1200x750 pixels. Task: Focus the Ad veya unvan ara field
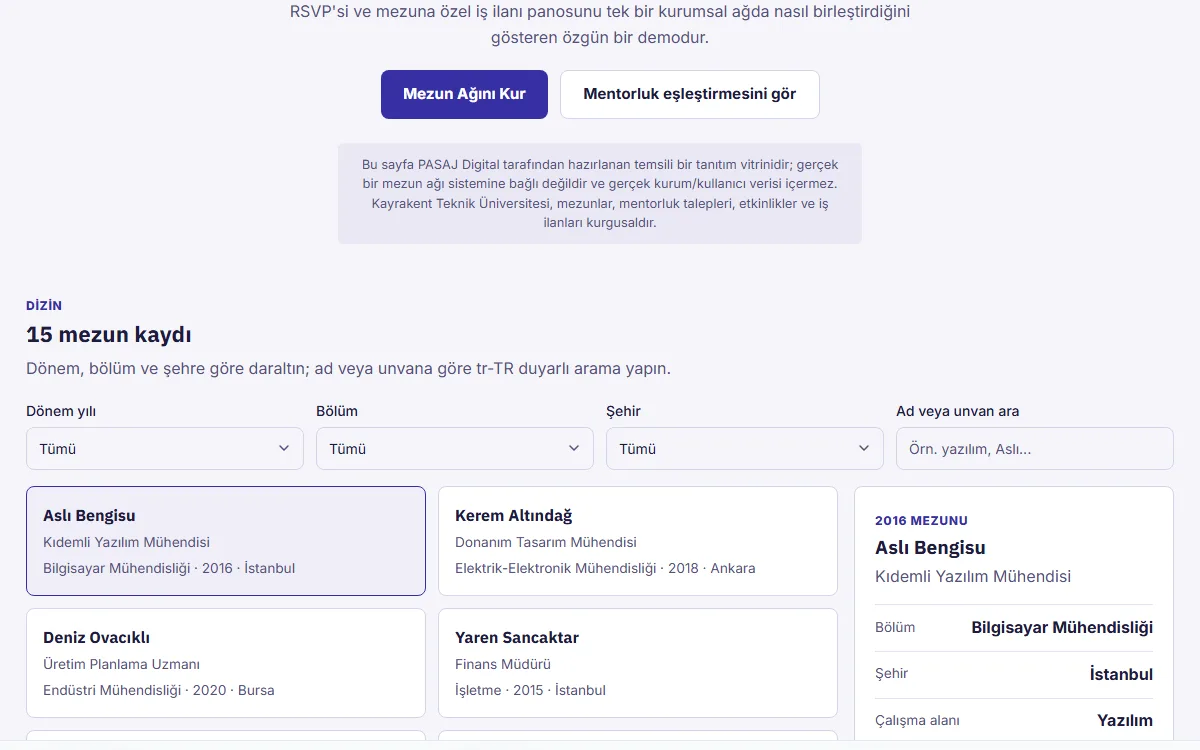pyautogui.click(x=1035, y=449)
